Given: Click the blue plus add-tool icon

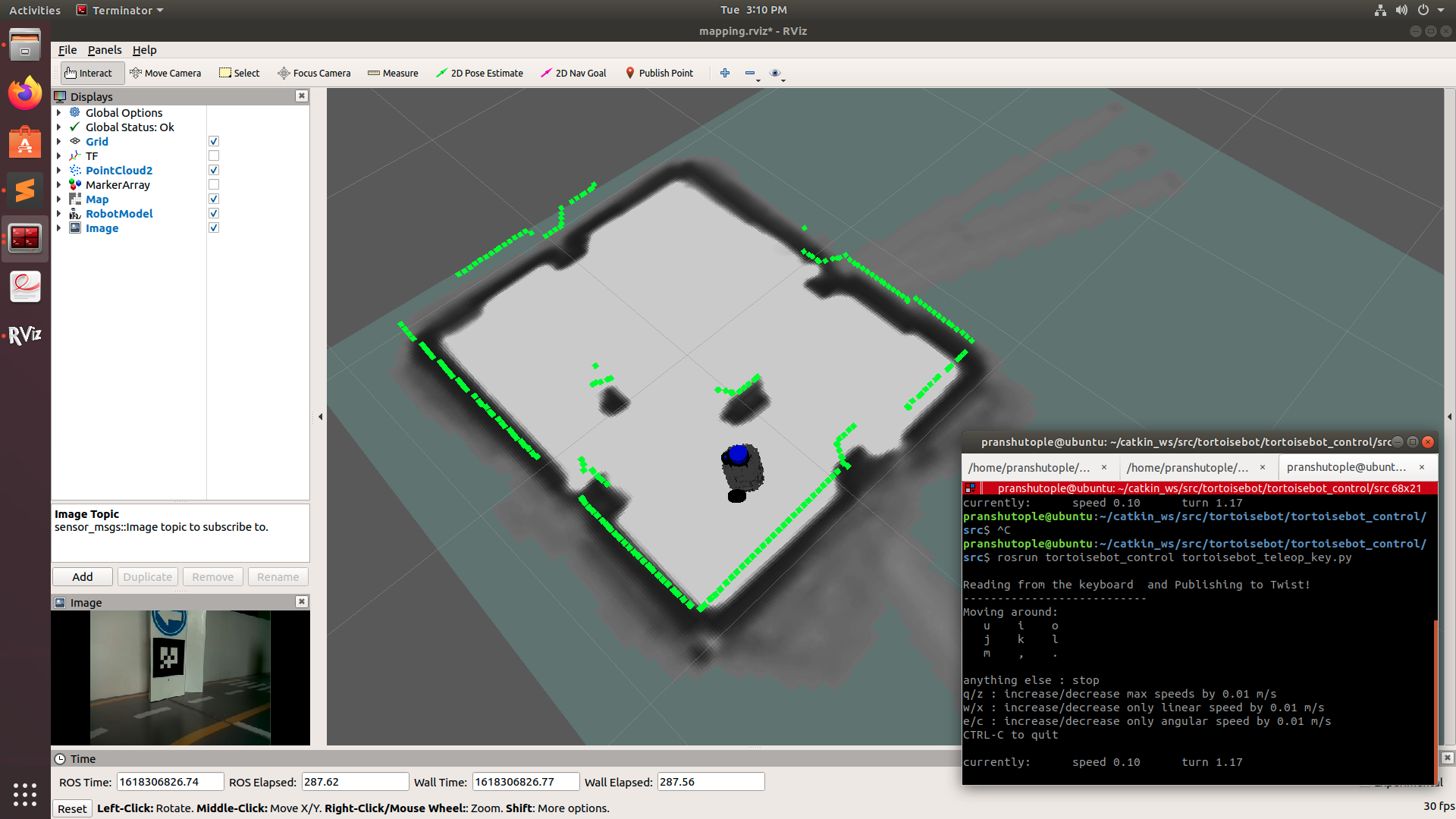Looking at the screenshot, I should coord(725,73).
